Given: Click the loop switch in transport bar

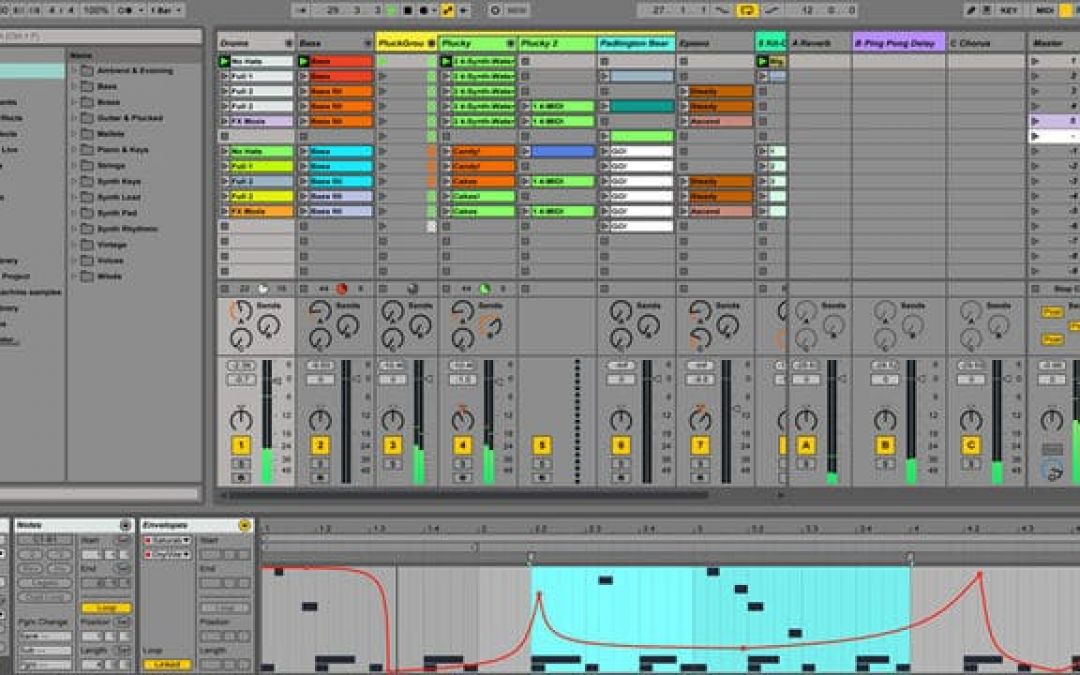Looking at the screenshot, I should [x=746, y=10].
